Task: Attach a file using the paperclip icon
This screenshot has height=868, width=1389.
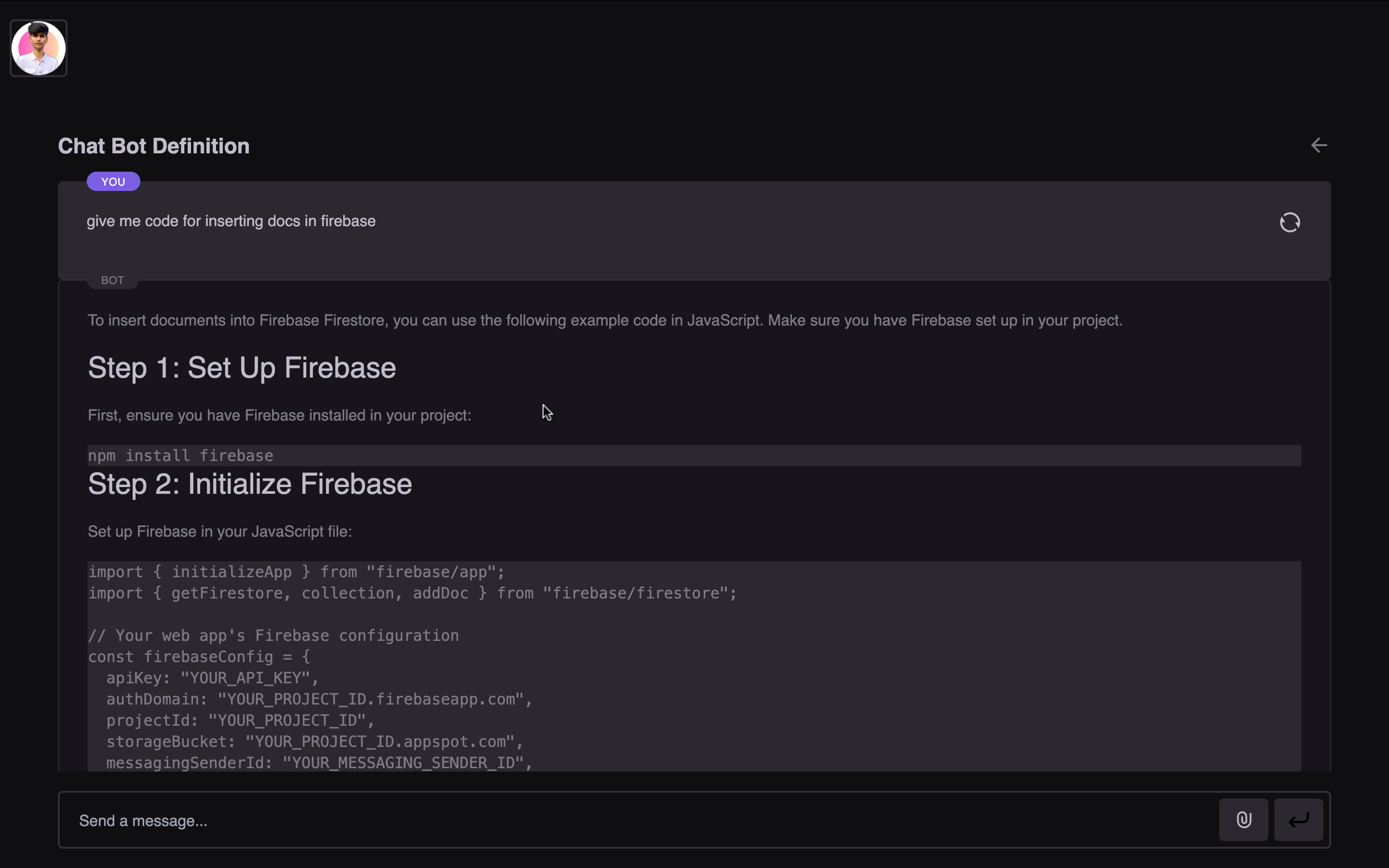Action: click(1243, 820)
